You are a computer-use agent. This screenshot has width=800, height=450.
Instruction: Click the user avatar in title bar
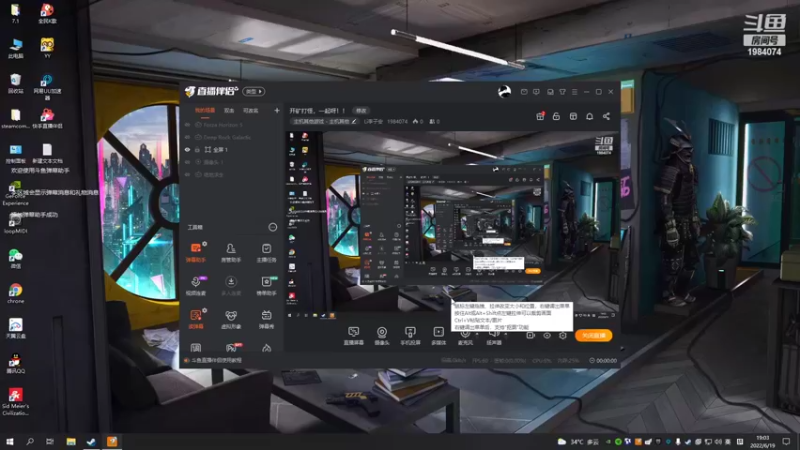click(x=504, y=91)
